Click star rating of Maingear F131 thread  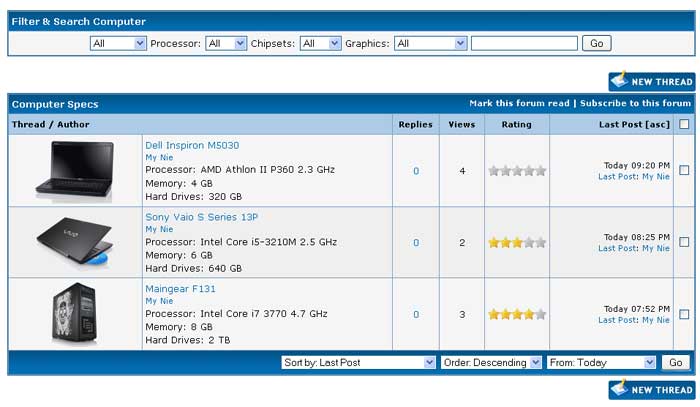(x=517, y=315)
